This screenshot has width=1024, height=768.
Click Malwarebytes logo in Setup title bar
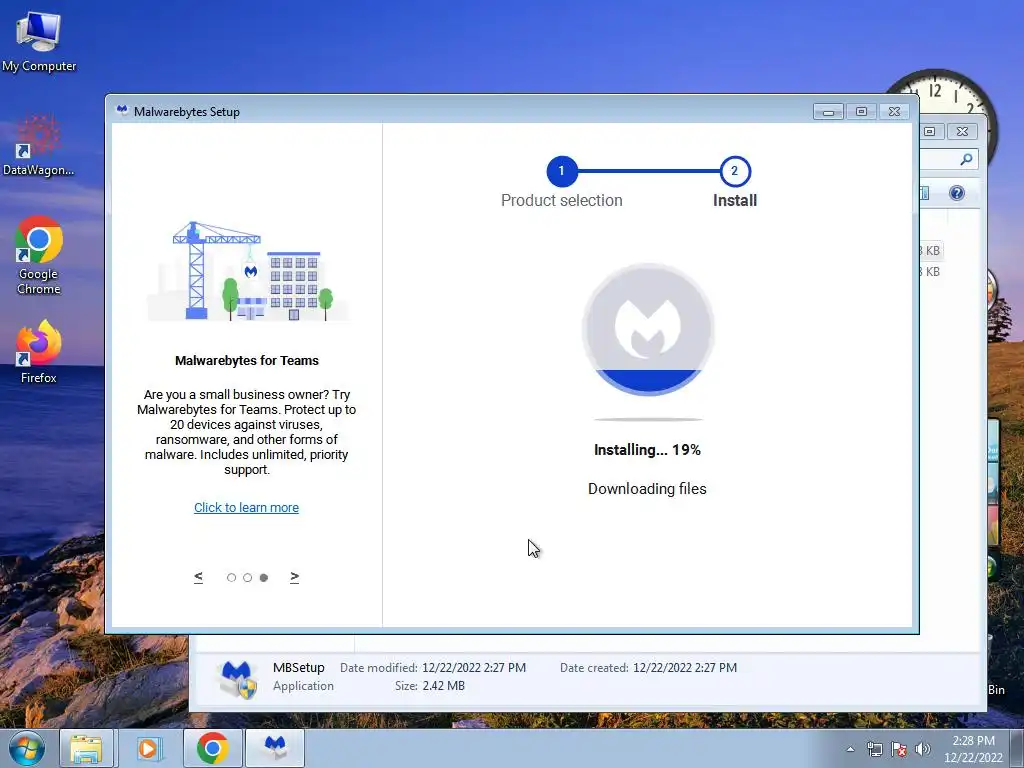pos(122,111)
